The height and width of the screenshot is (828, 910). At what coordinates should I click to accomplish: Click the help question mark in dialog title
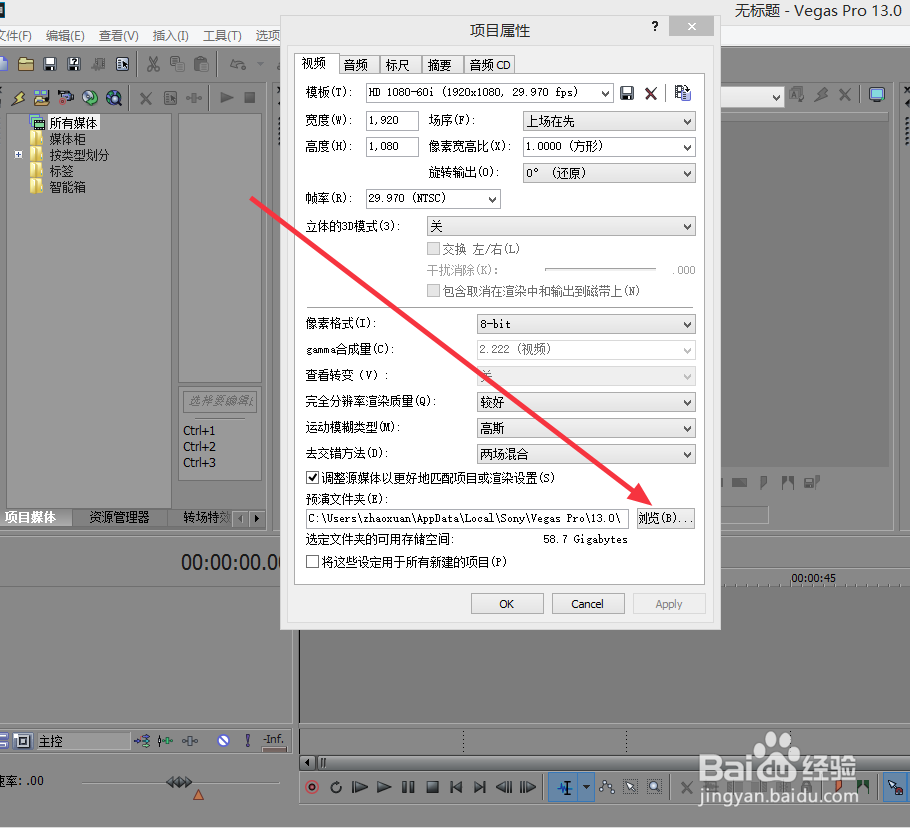(x=655, y=26)
